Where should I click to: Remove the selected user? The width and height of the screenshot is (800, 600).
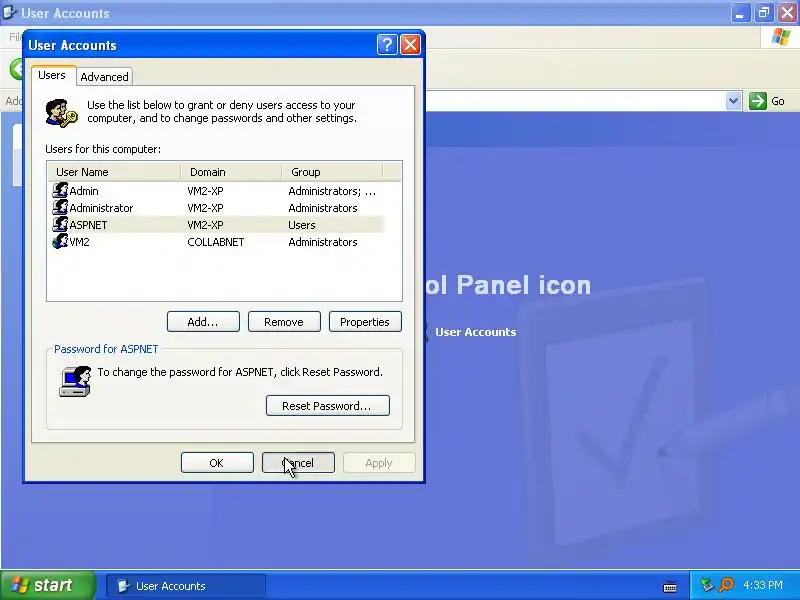(284, 322)
